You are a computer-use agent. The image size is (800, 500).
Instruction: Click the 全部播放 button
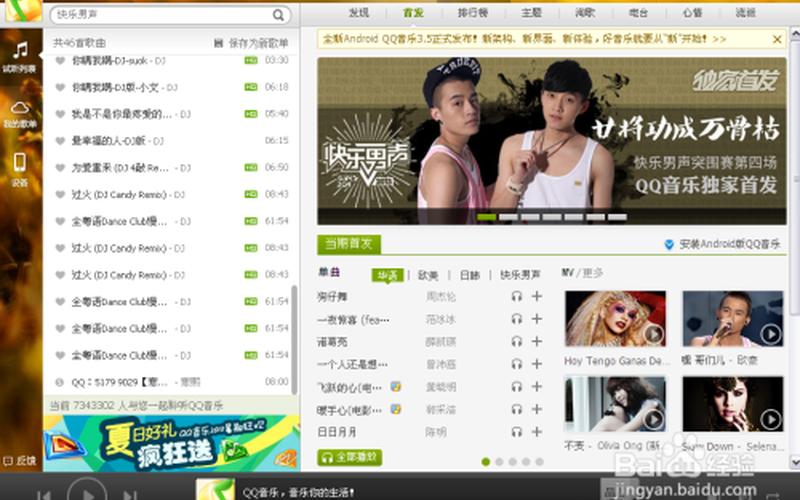pyautogui.click(x=349, y=457)
